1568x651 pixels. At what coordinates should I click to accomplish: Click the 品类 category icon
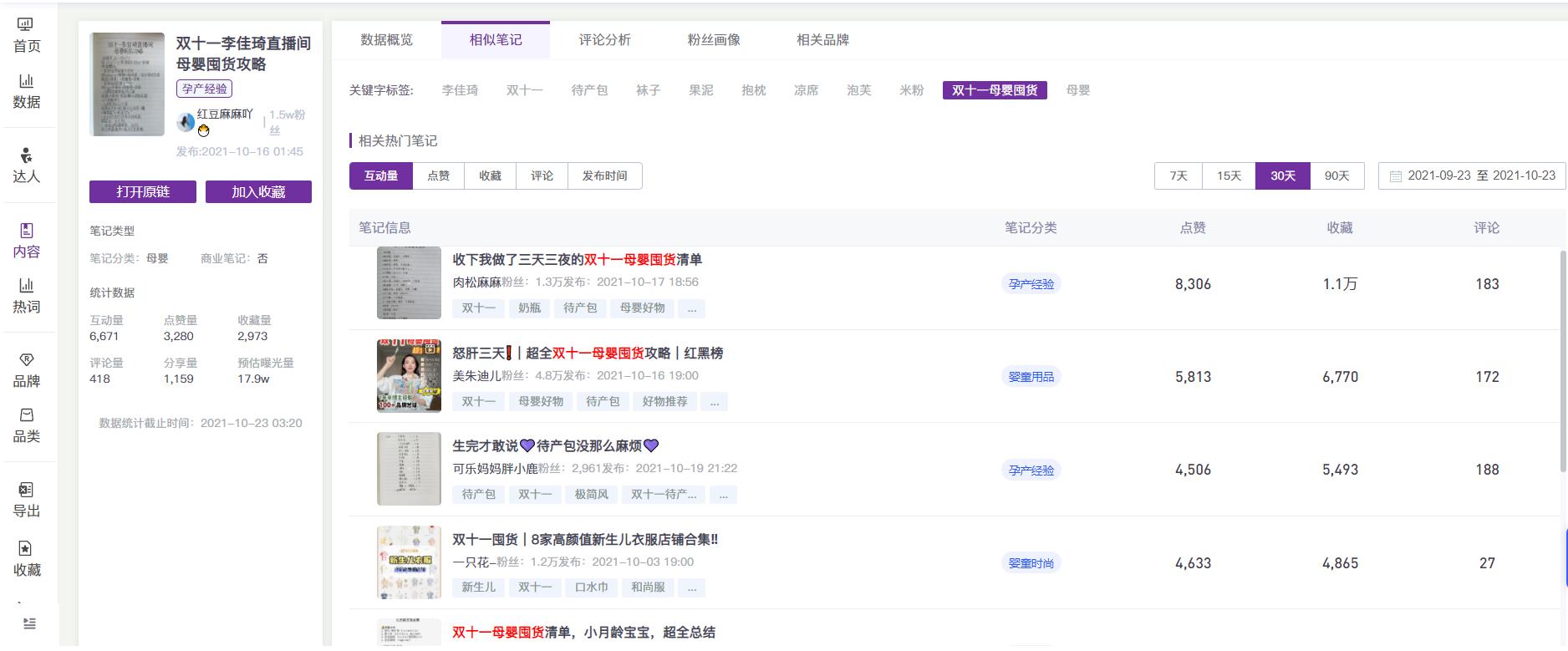click(x=26, y=415)
